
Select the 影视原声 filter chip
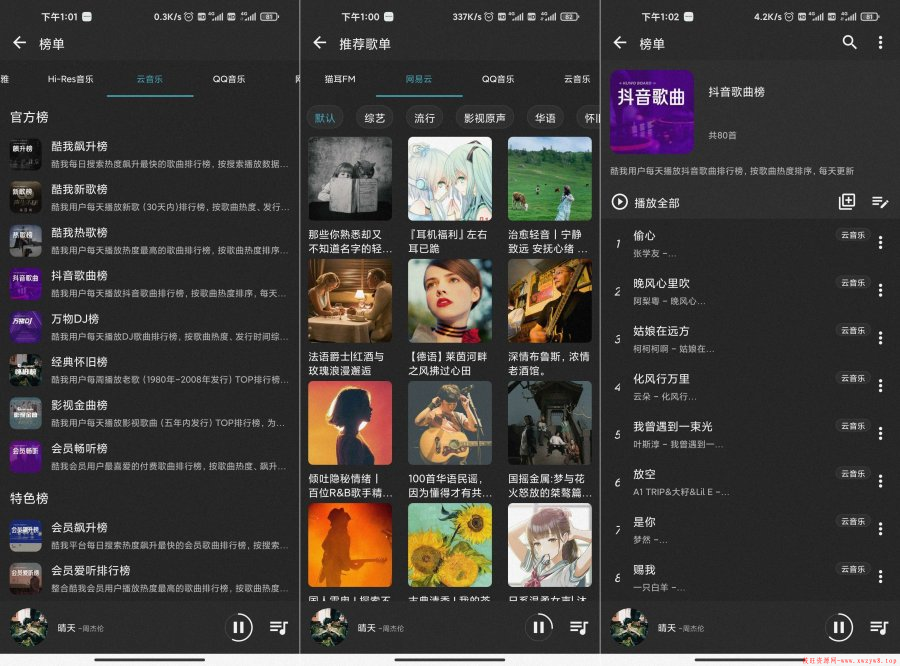[x=485, y=118]
